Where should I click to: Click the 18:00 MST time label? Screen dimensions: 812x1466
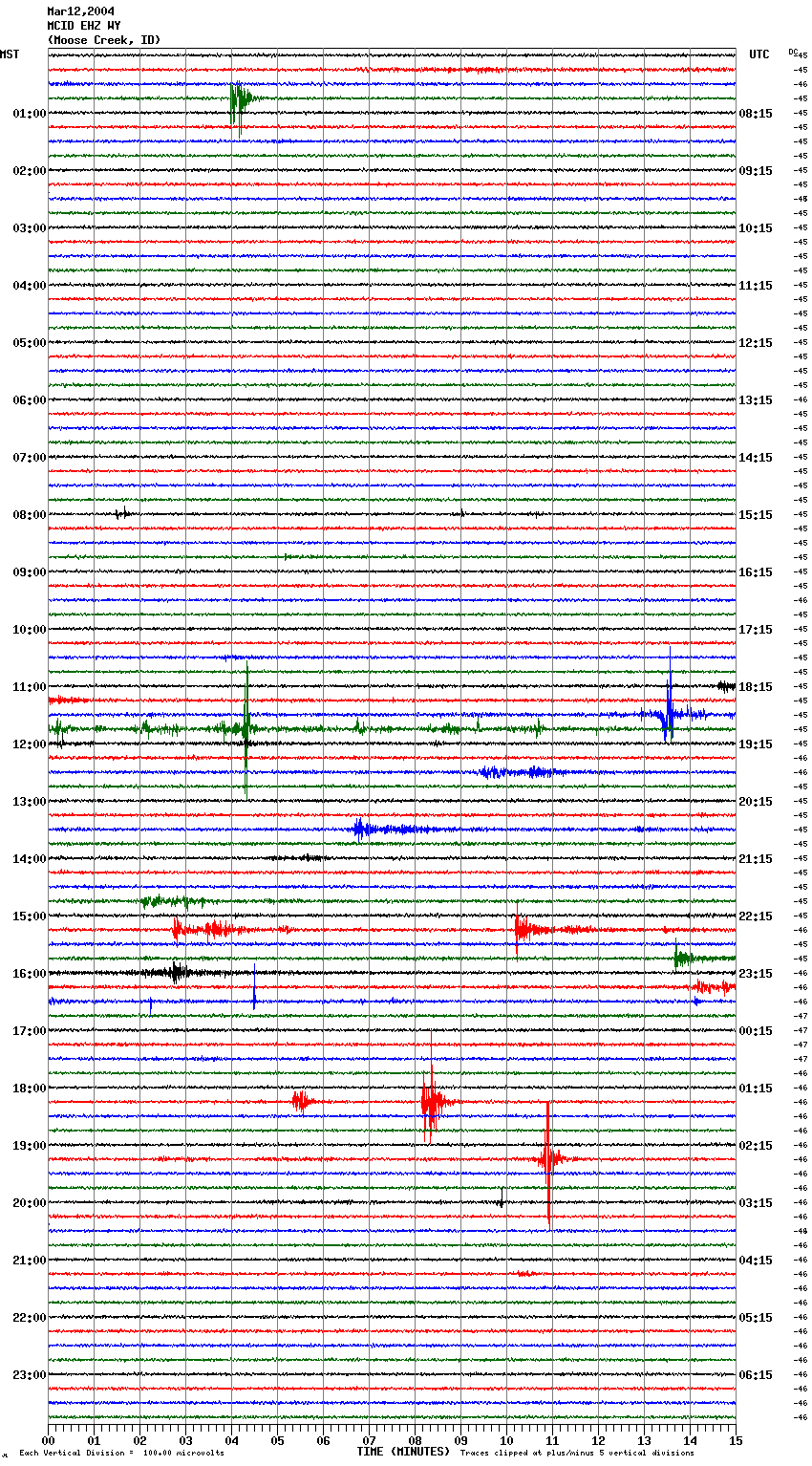(29, 1089)
